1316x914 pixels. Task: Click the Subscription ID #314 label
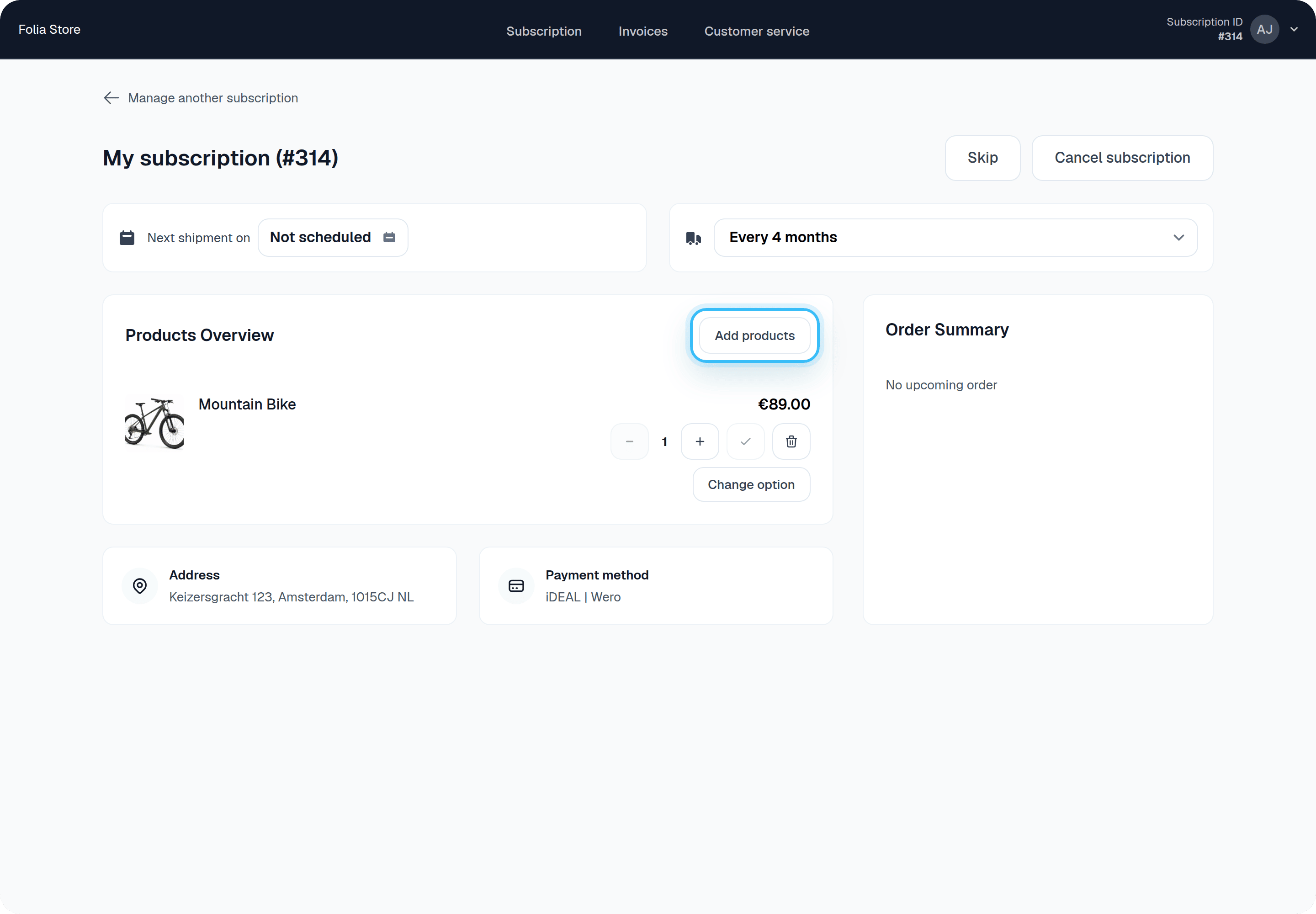(1205, 29)
